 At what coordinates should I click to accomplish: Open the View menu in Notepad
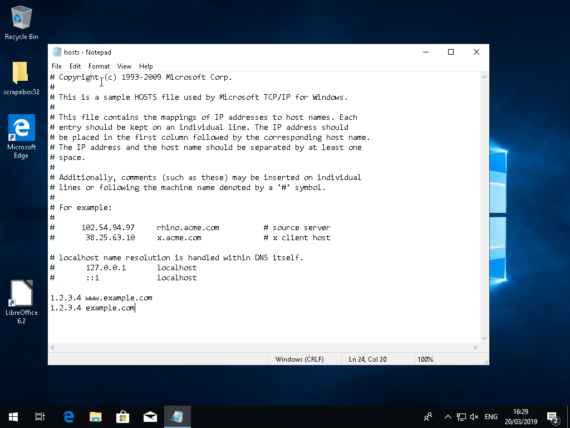tap(124, 66)
